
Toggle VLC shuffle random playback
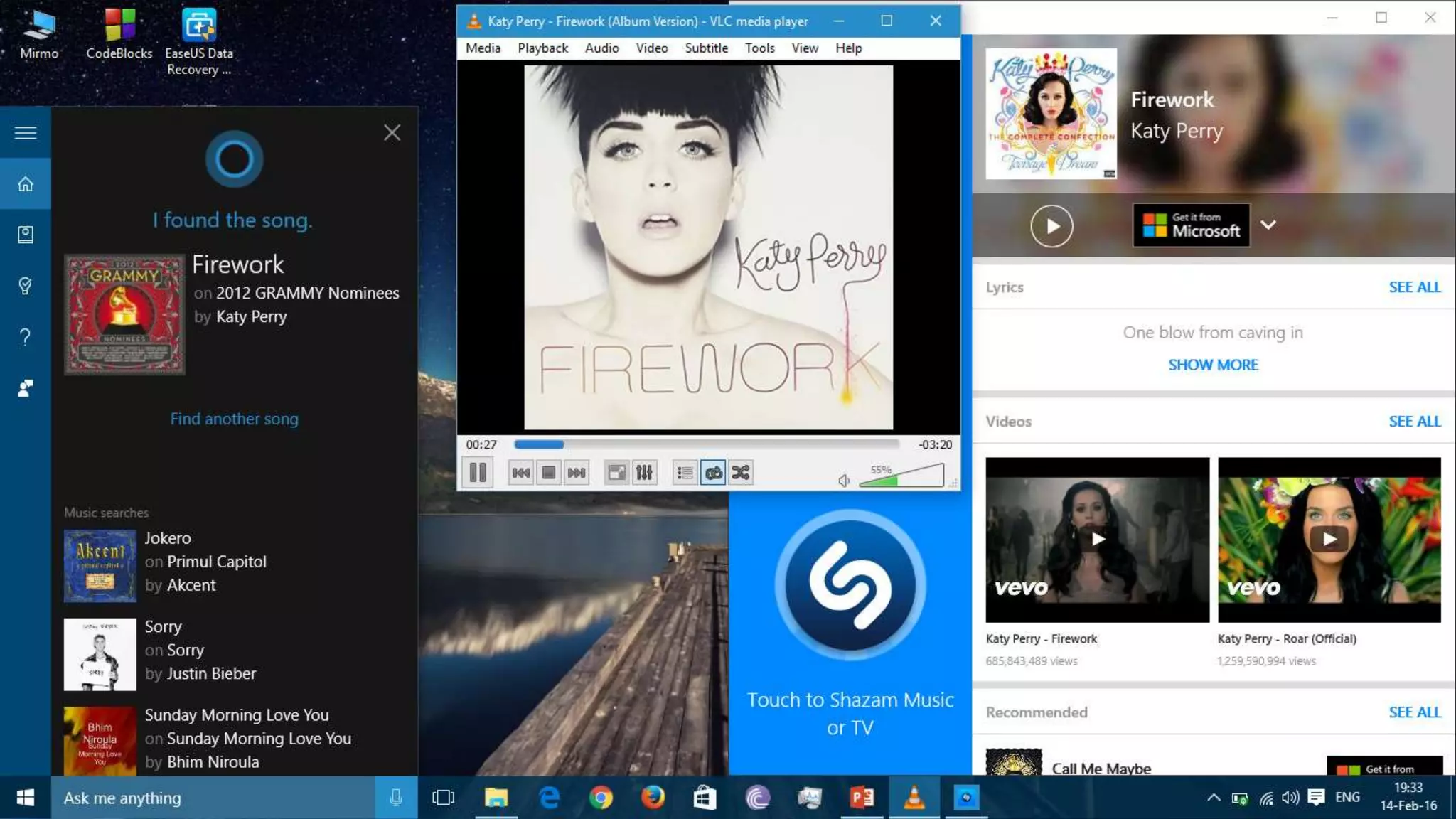[x=741, y=473]
